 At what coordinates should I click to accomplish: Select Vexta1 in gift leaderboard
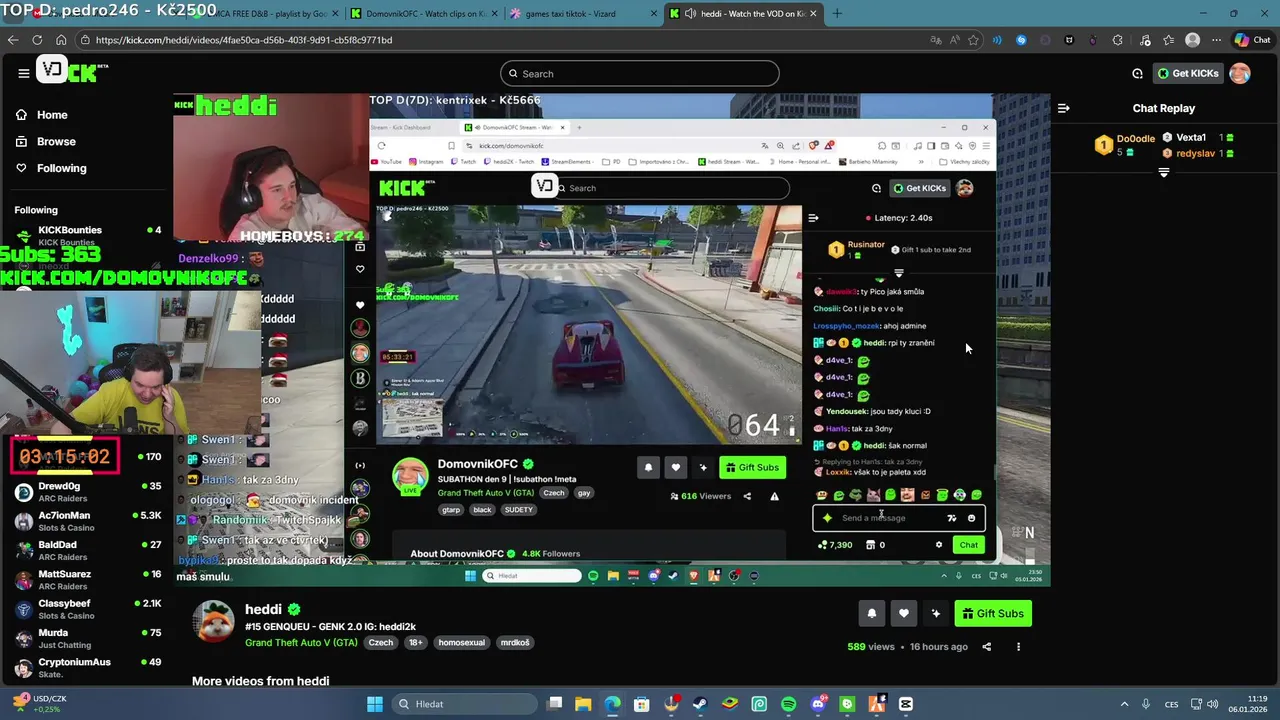click(1191, 137)
